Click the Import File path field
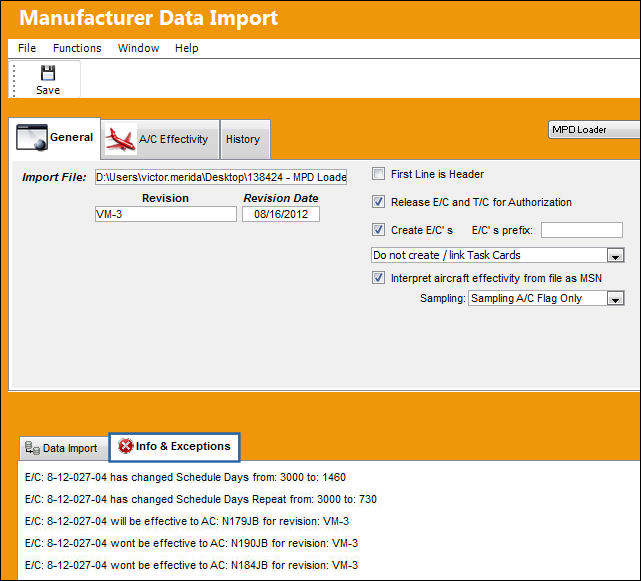The image size is (641, 581). 221,177
